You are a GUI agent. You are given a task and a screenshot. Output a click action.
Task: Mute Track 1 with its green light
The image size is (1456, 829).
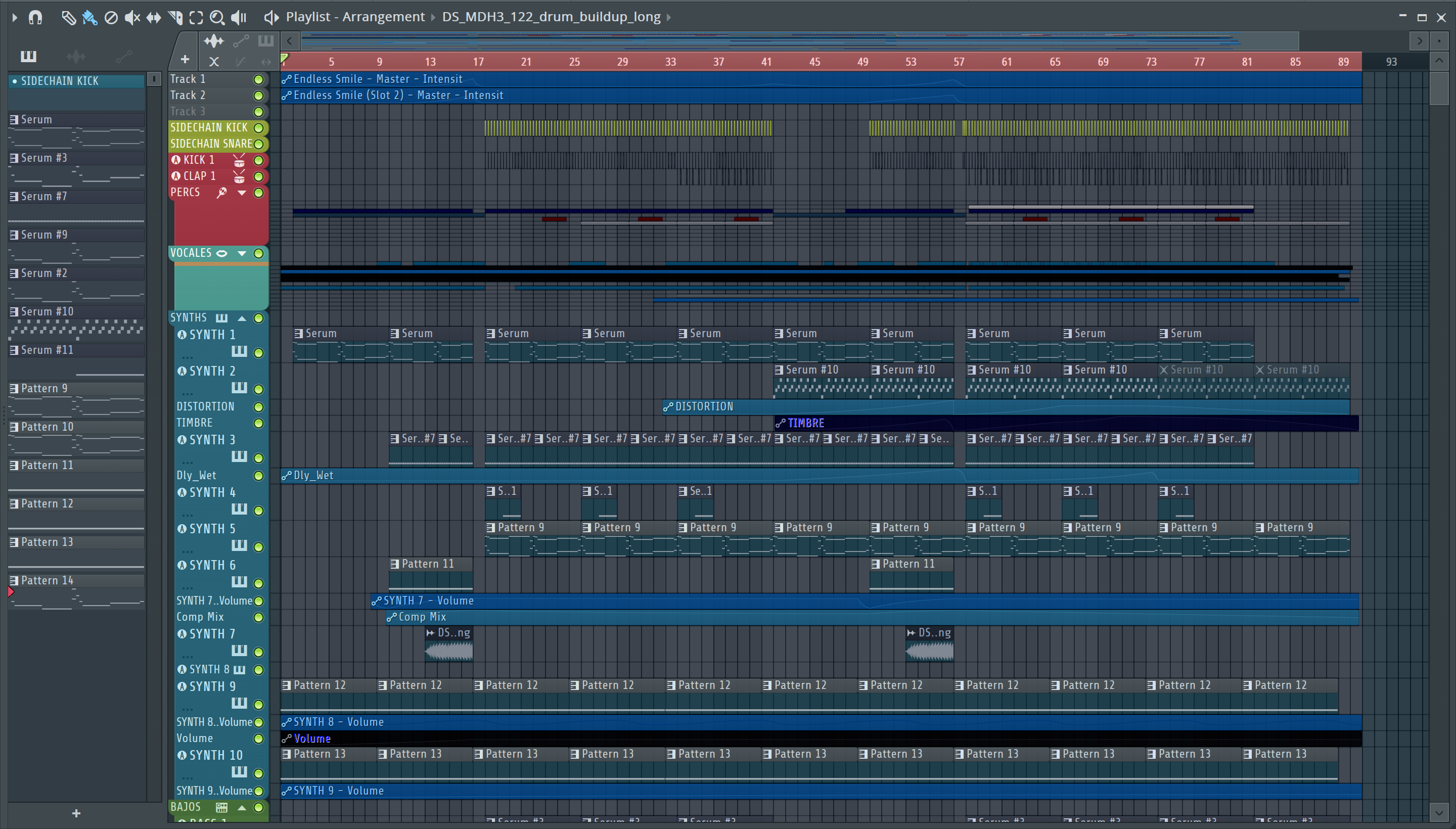point(258,79)
